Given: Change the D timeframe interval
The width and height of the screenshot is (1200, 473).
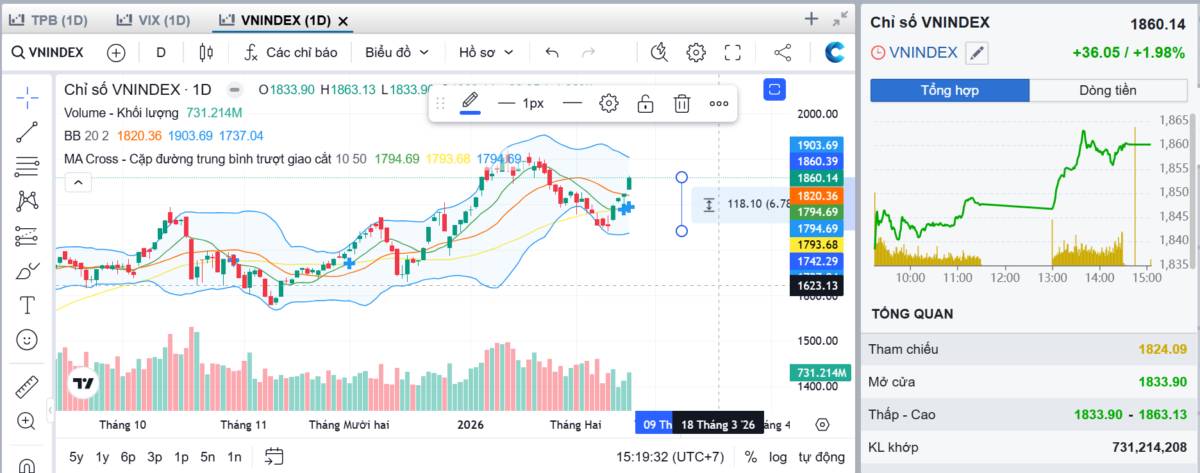Looking at the screenshot, I should pyautogui.click(x=161, y=52).
